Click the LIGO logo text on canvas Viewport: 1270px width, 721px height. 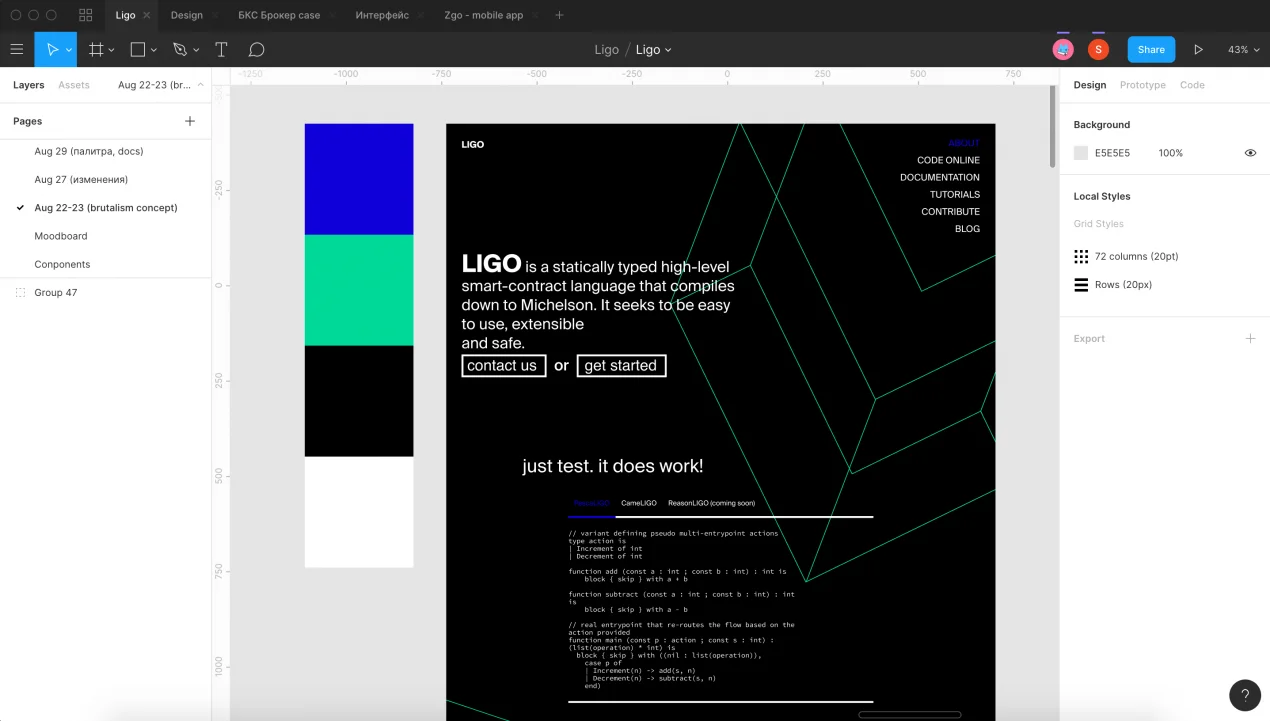[472, 144]
